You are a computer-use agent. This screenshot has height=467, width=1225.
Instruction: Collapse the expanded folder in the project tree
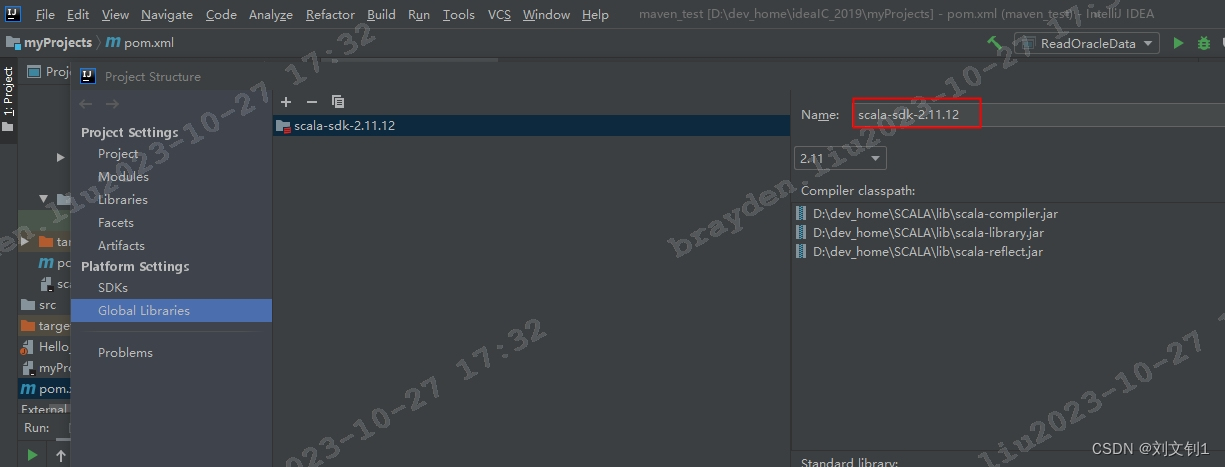pos(44,199)
